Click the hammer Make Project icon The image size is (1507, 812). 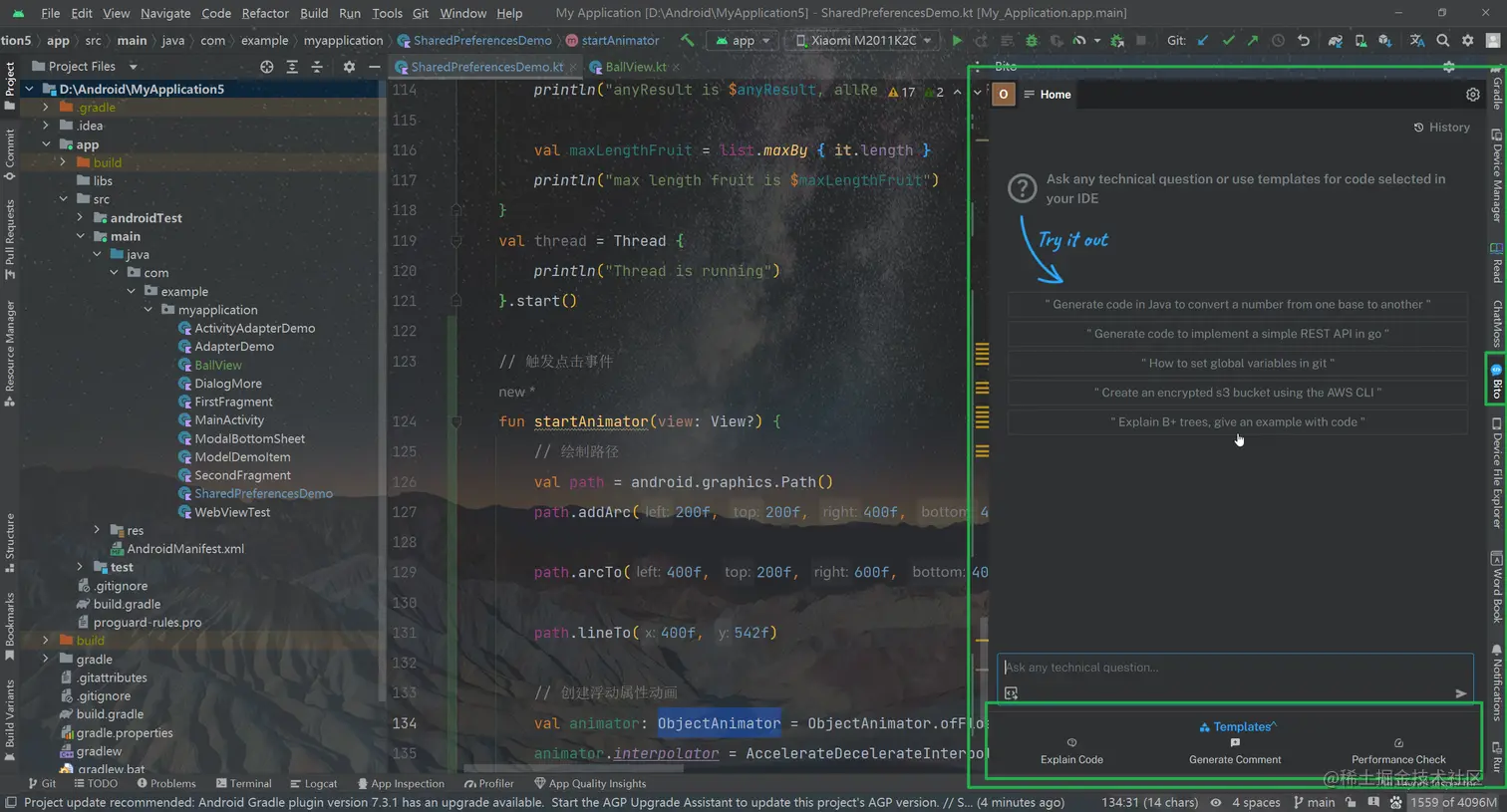click(687, 41)
